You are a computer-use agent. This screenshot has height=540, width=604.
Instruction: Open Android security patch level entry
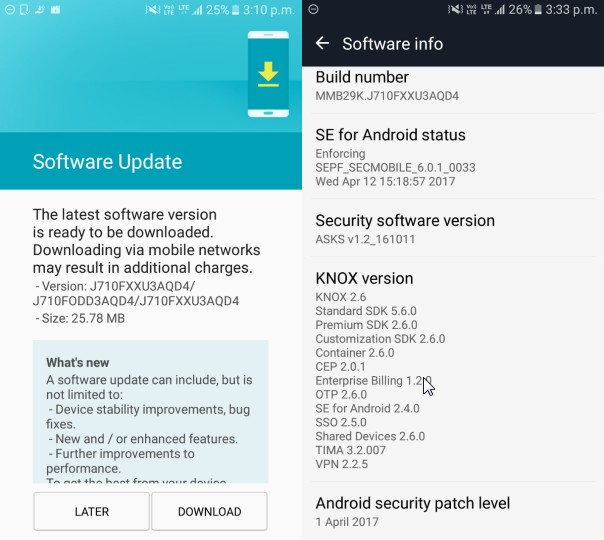tap(453, 511)
